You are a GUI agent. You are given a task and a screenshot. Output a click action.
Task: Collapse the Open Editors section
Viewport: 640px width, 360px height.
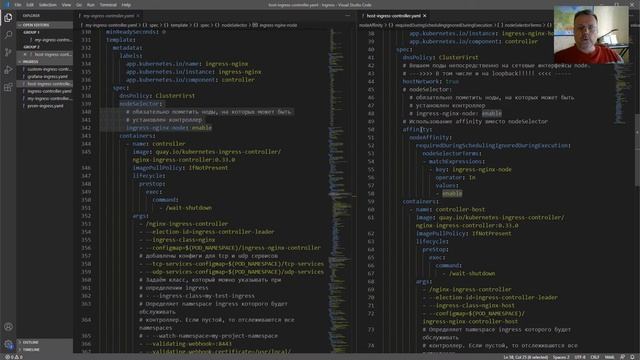pos(44,25)
